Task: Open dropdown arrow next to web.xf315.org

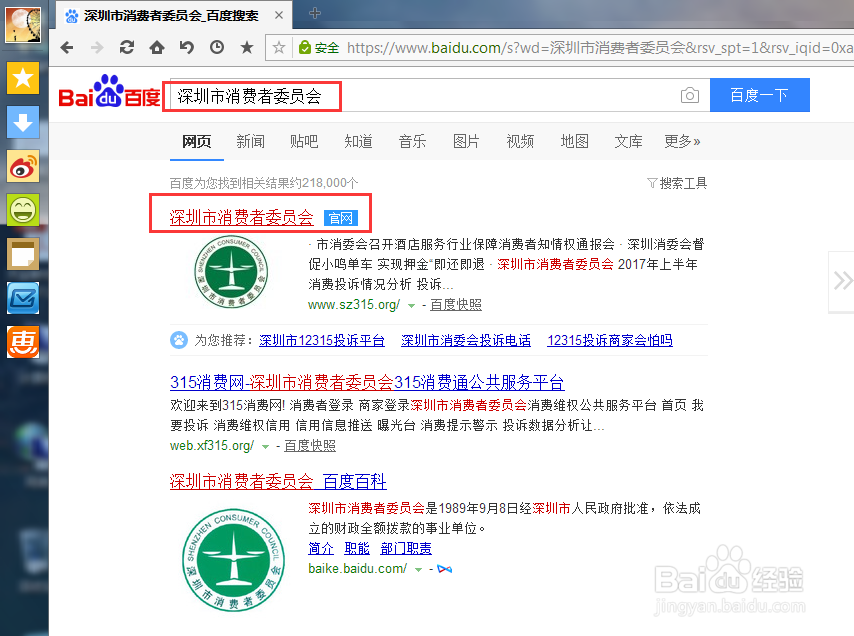Action: coord(265,447)
